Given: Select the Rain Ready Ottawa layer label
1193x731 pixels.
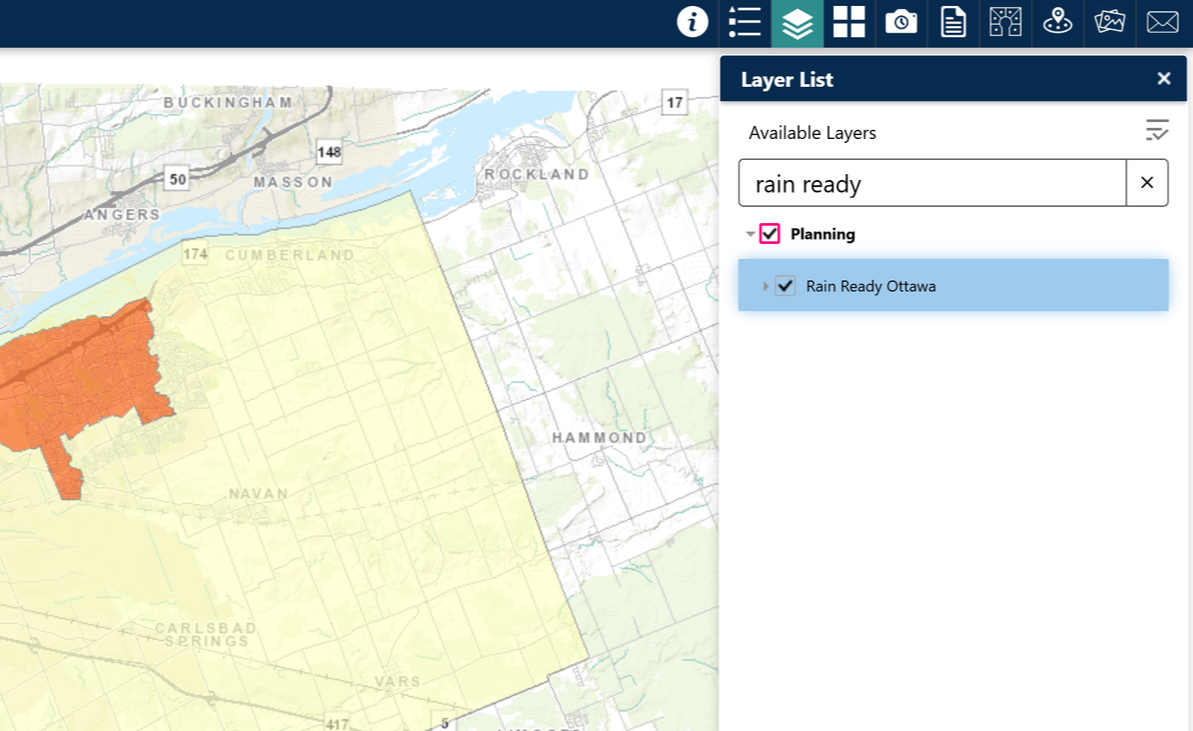Looking at the screenshot, I should coord(870,286).
